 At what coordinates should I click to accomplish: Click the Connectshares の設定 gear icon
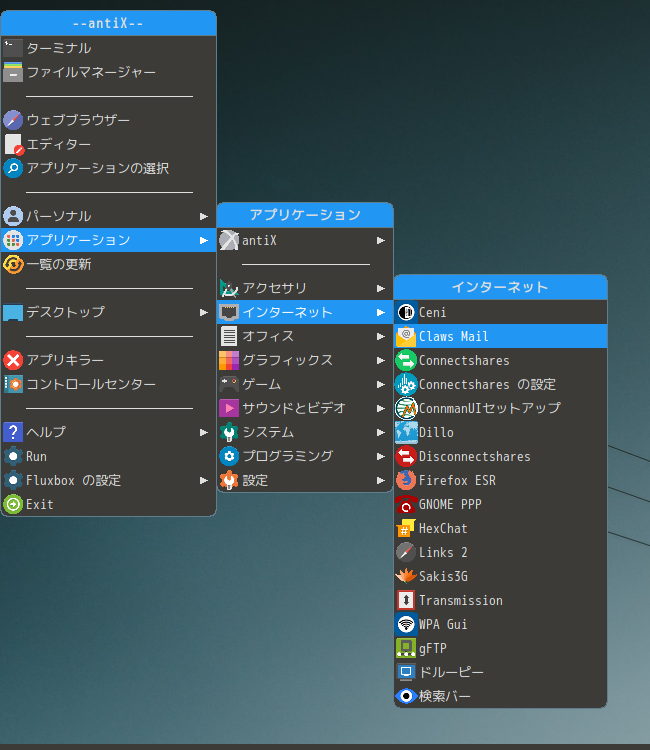[x=406, y=384]
